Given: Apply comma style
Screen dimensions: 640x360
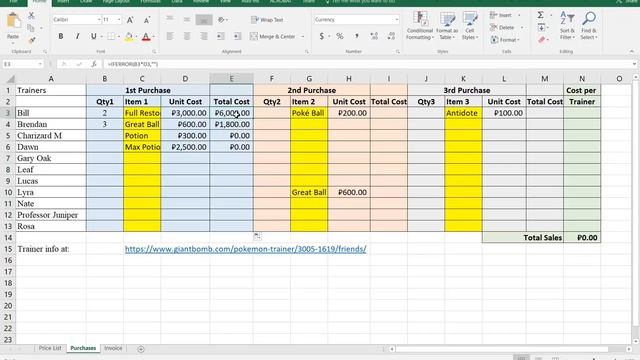Looking at the screenshot, I should click(357, 36).
